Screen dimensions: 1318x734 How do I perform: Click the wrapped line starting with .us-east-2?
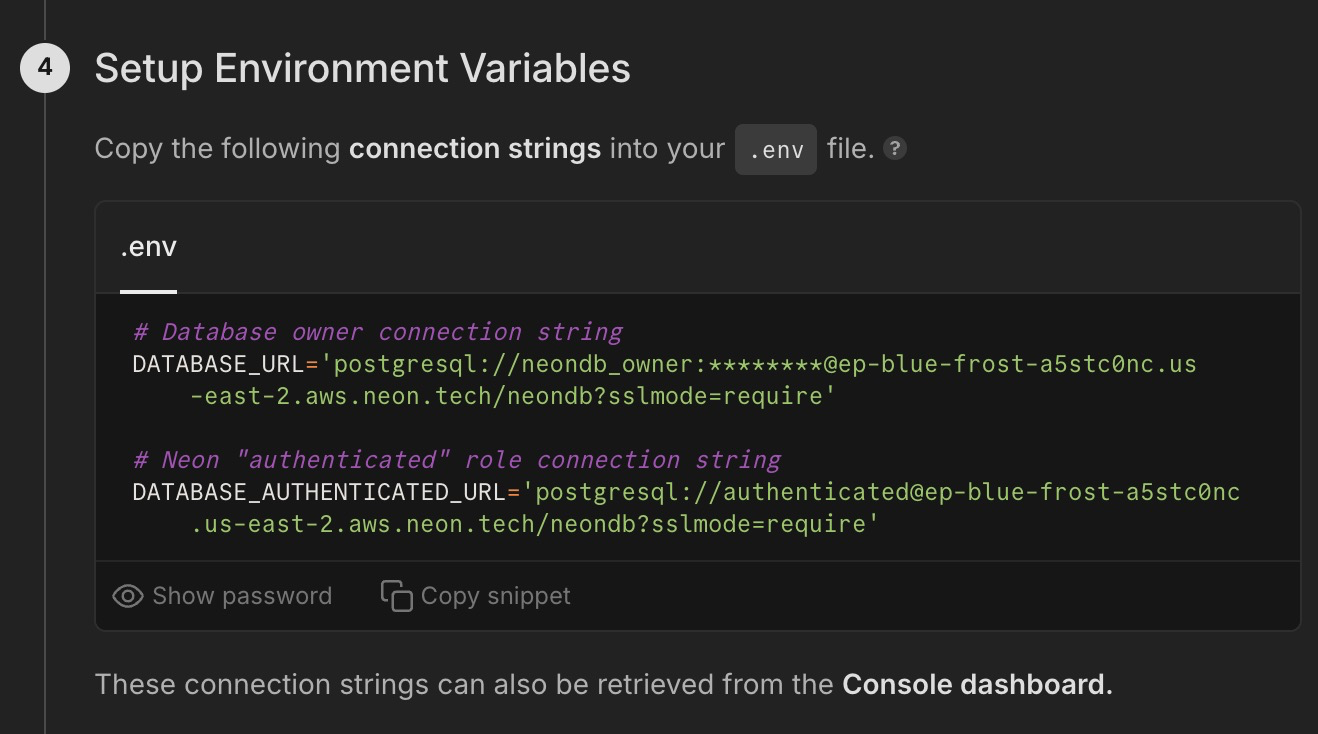coord(534,524)
